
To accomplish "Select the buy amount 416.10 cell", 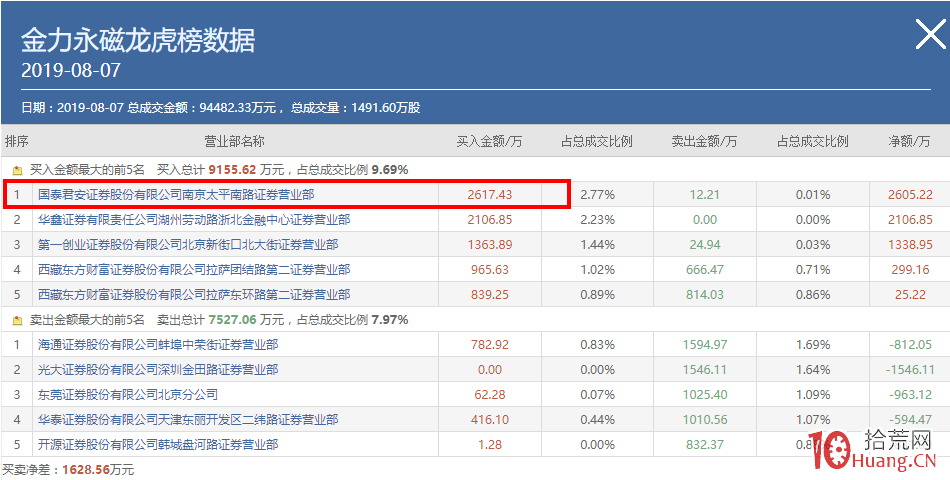I will coord(490,419).
